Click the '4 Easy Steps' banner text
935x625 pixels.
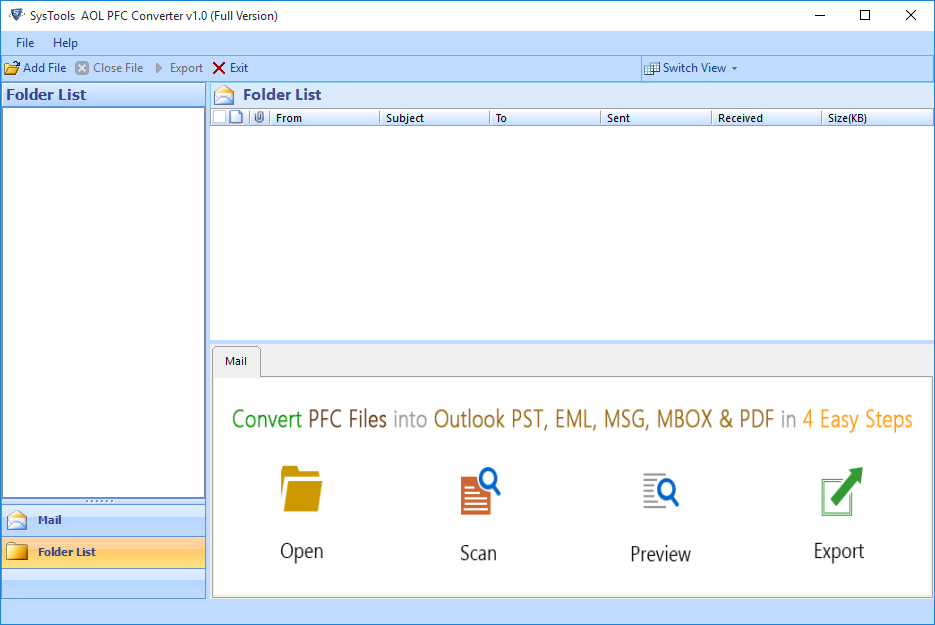(x=857, y=419)
